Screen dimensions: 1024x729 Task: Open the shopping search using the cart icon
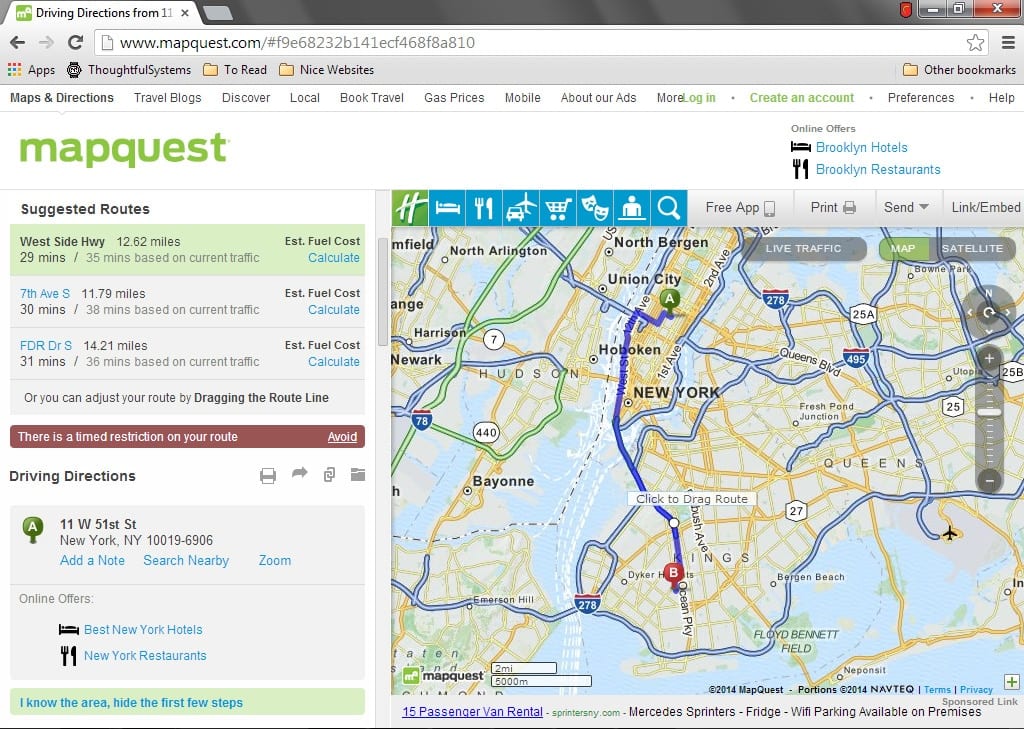[x=558, y=207]
